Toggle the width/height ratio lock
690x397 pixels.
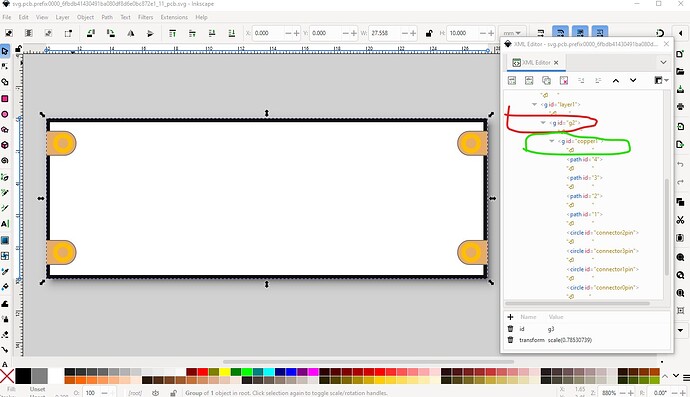click(x=429, y=33)
